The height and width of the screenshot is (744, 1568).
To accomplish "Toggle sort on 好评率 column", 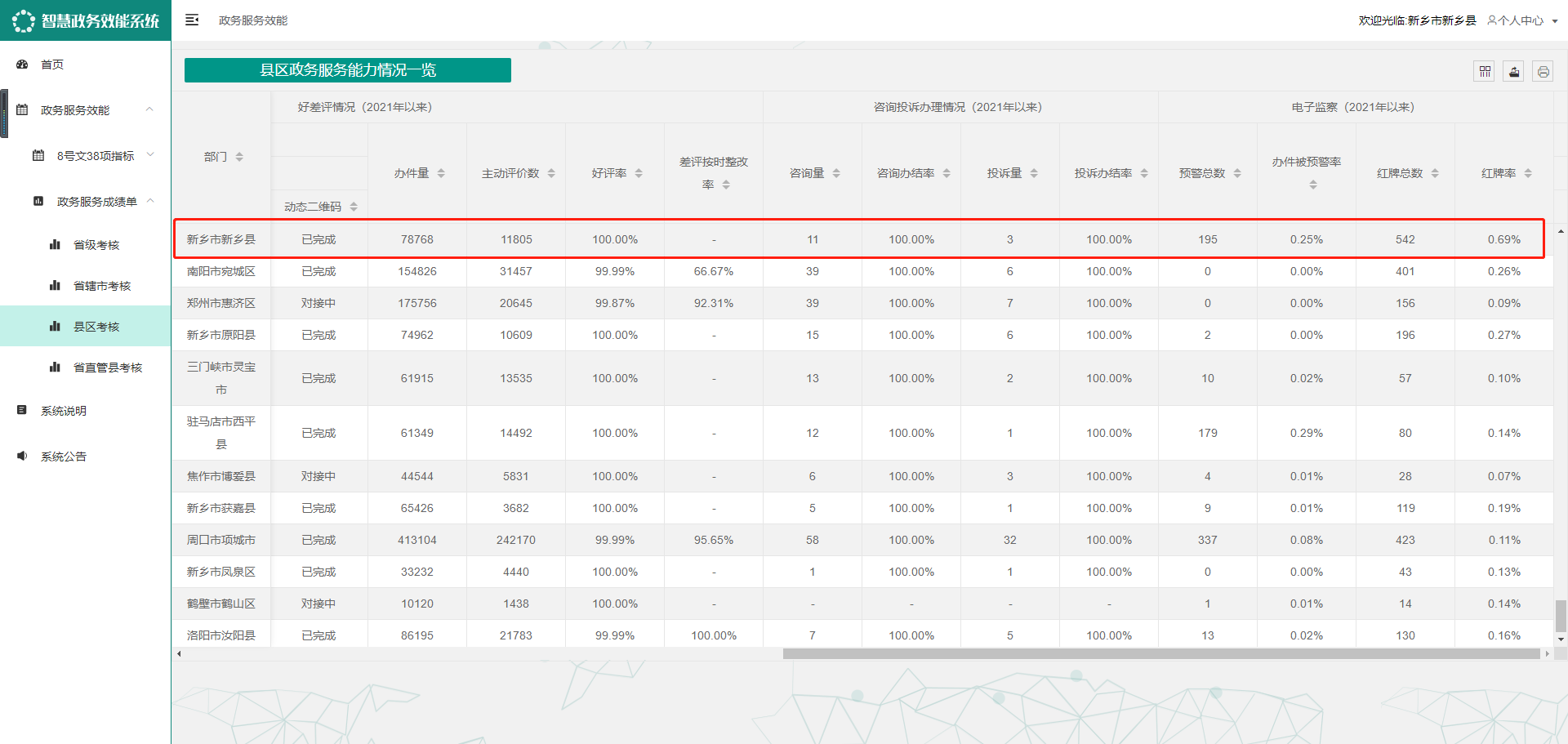I will [x=639, y=173].
